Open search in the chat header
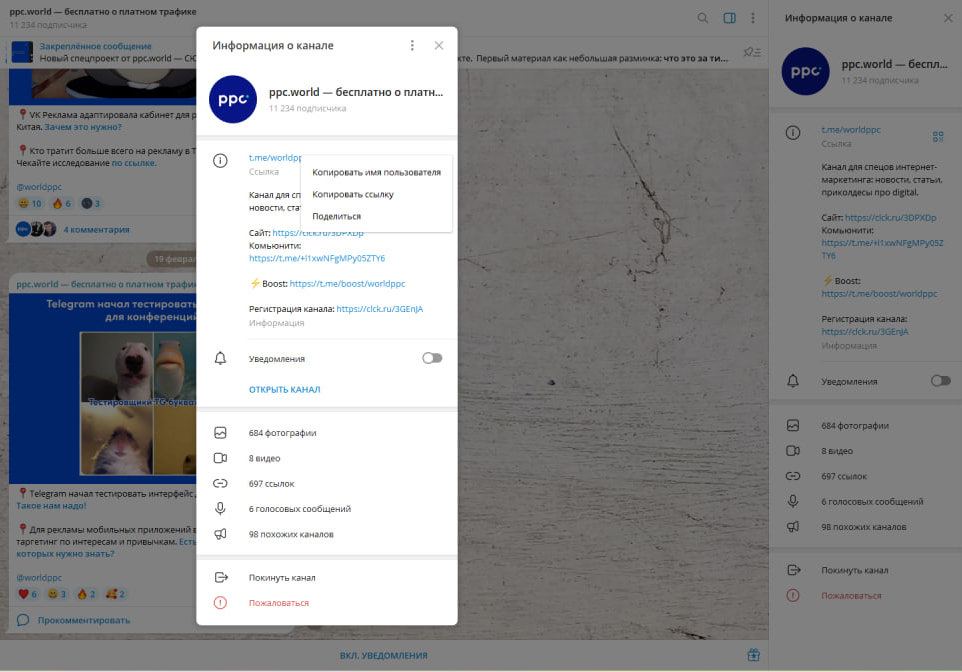The height and width of the screenshot is (672, 962). [x=703, y=18]
